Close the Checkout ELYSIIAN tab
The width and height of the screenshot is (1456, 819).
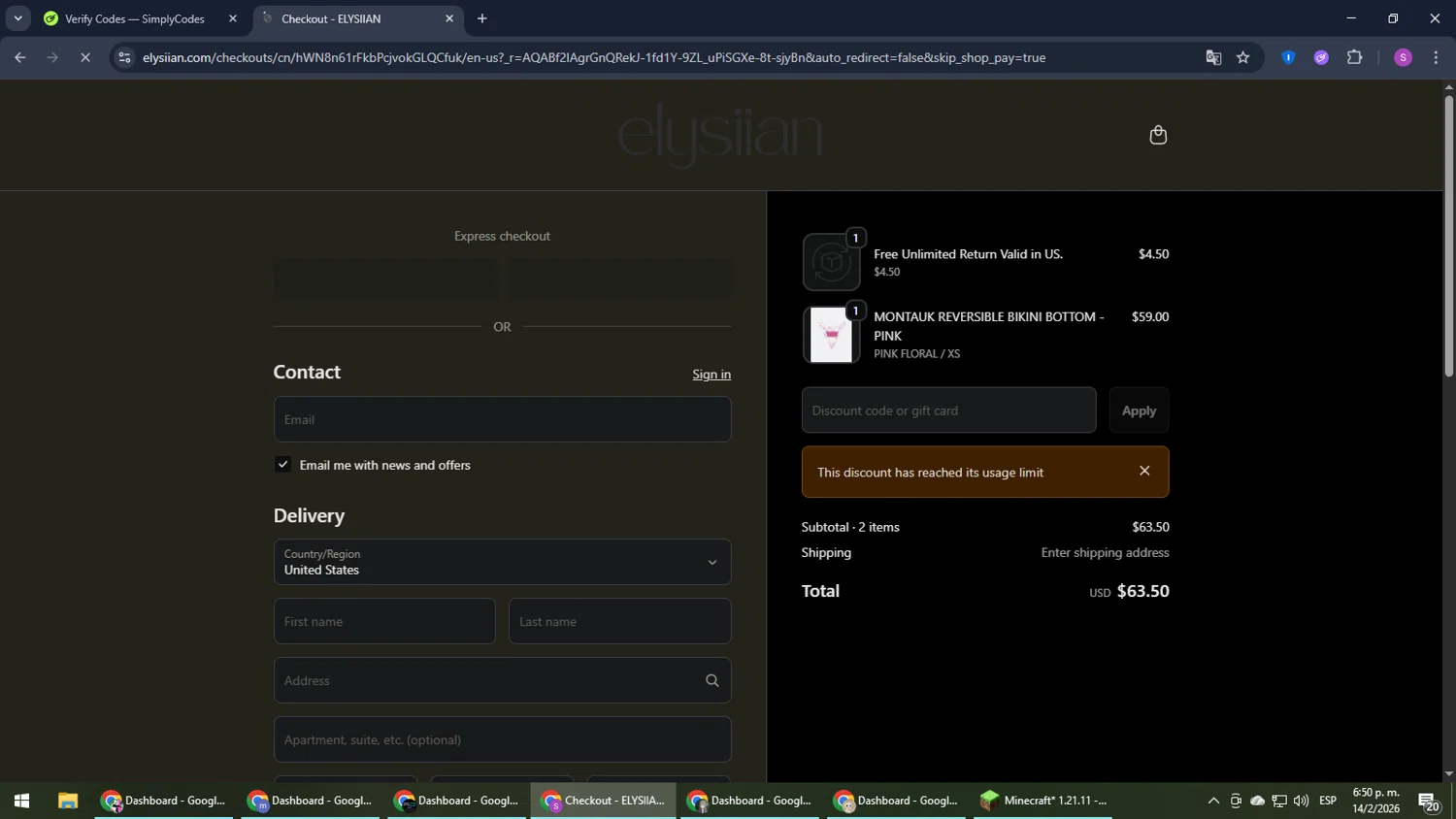[449, 18]
